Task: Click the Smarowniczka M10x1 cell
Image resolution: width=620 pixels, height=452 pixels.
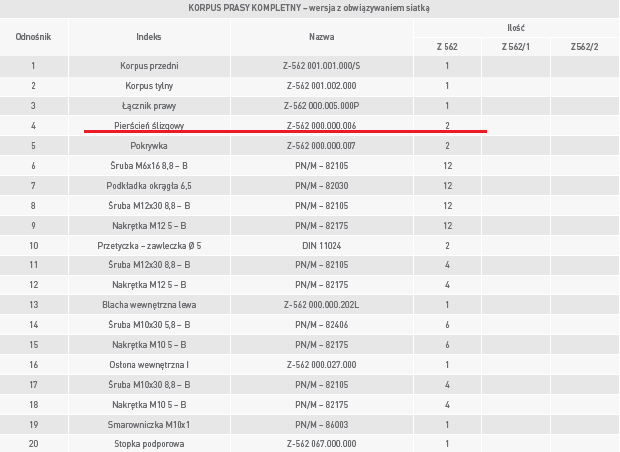Action: [149, 425]
